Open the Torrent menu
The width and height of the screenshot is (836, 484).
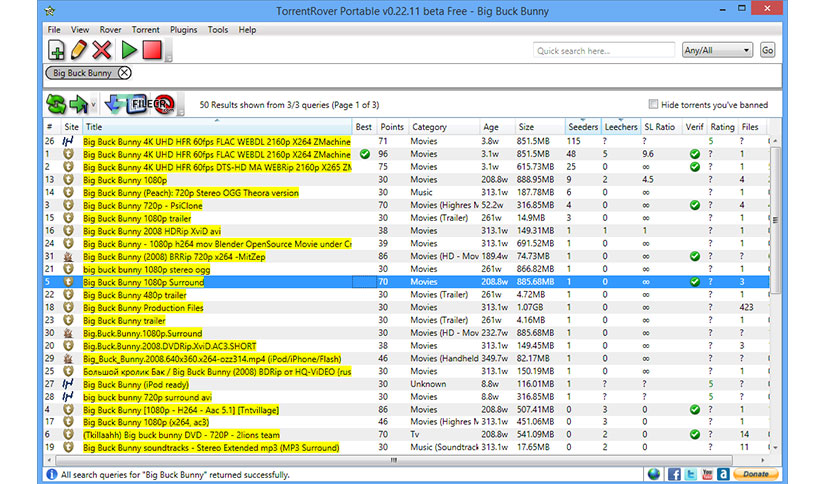pyautogui.click(x=146, y=30)
